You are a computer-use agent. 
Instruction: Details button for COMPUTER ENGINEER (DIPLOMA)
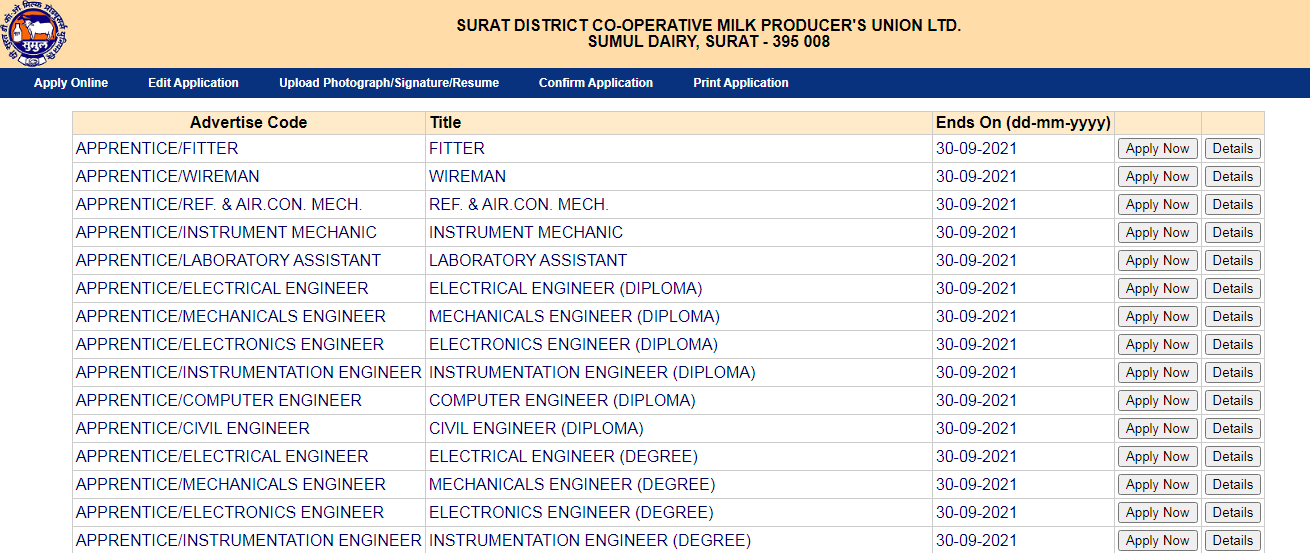pyautogui.click(x=1232, y=401)
